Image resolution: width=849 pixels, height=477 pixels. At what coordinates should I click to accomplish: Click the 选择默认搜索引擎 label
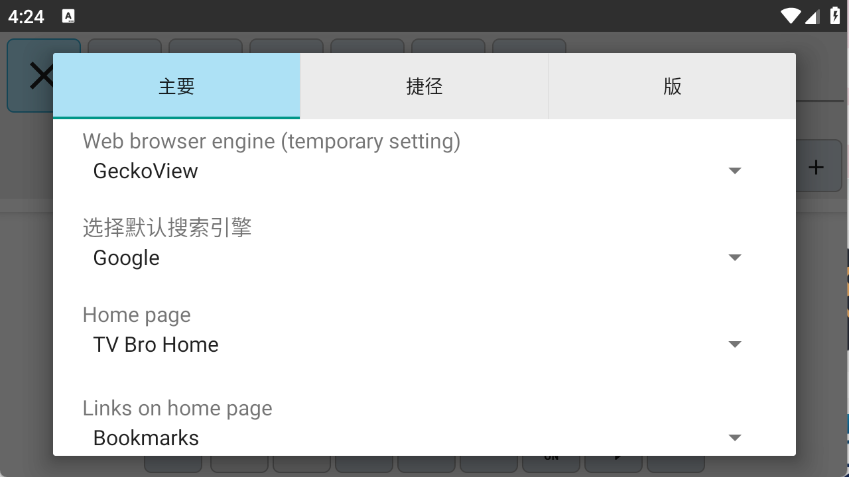167,228
